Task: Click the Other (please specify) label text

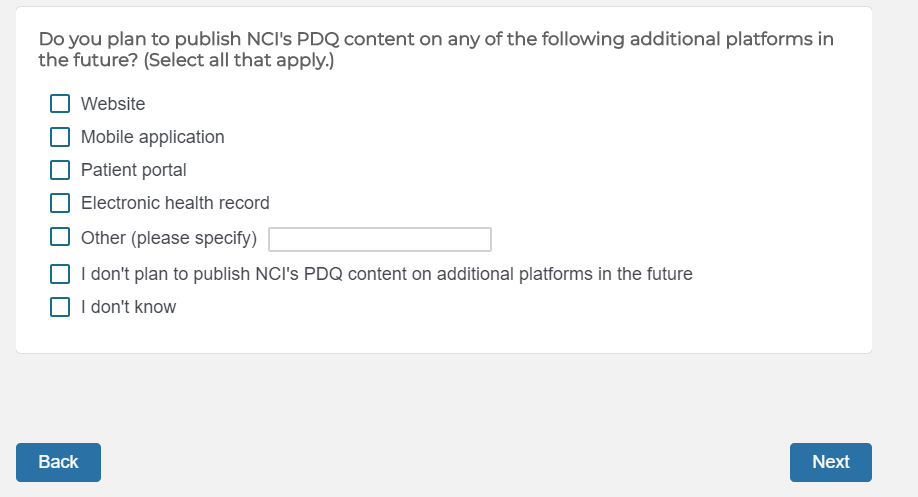Action: point(168,238)
